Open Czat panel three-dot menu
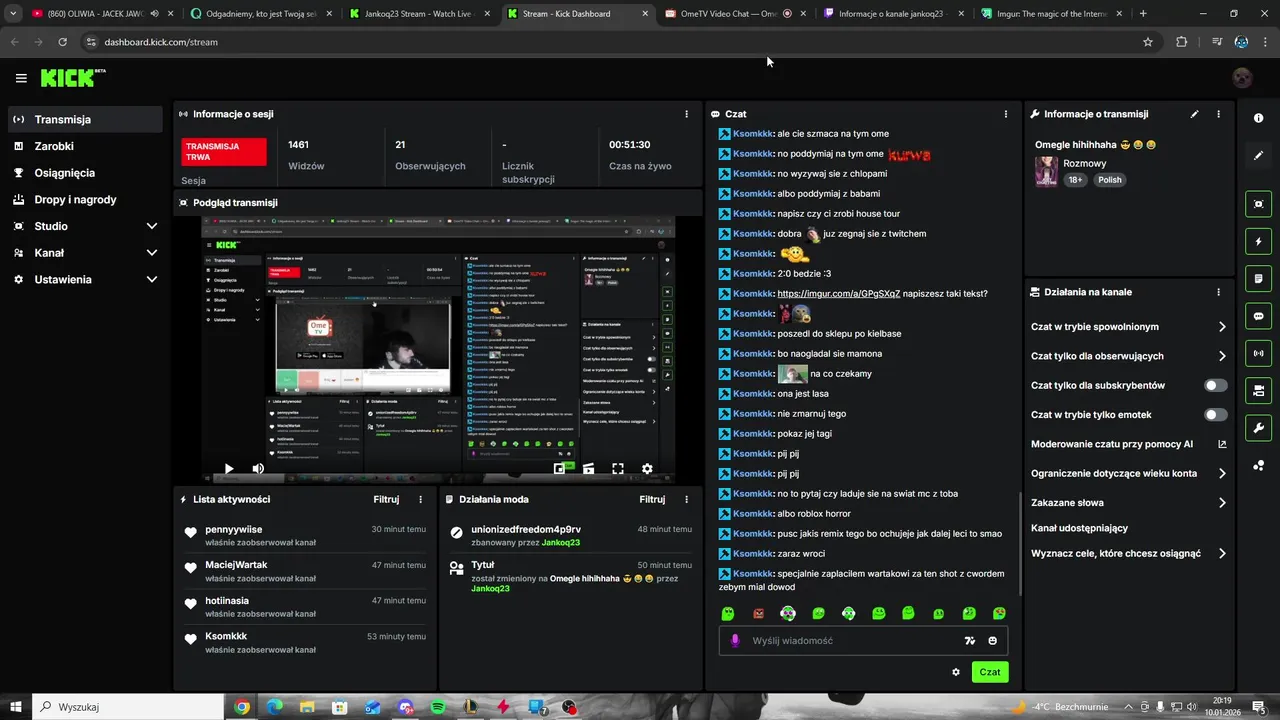Image resolution: width=1280 pixels, height=720 pixels. click(1005, 114)
